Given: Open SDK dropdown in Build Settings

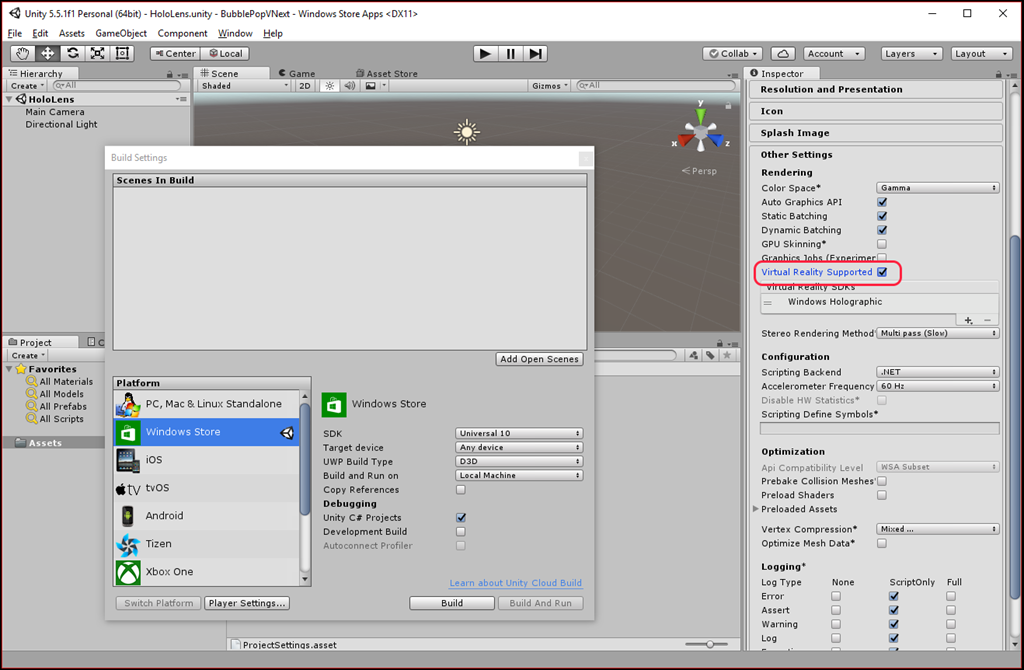Looking at the screenshot, I should pyautogui.click(x=519, y=434).
